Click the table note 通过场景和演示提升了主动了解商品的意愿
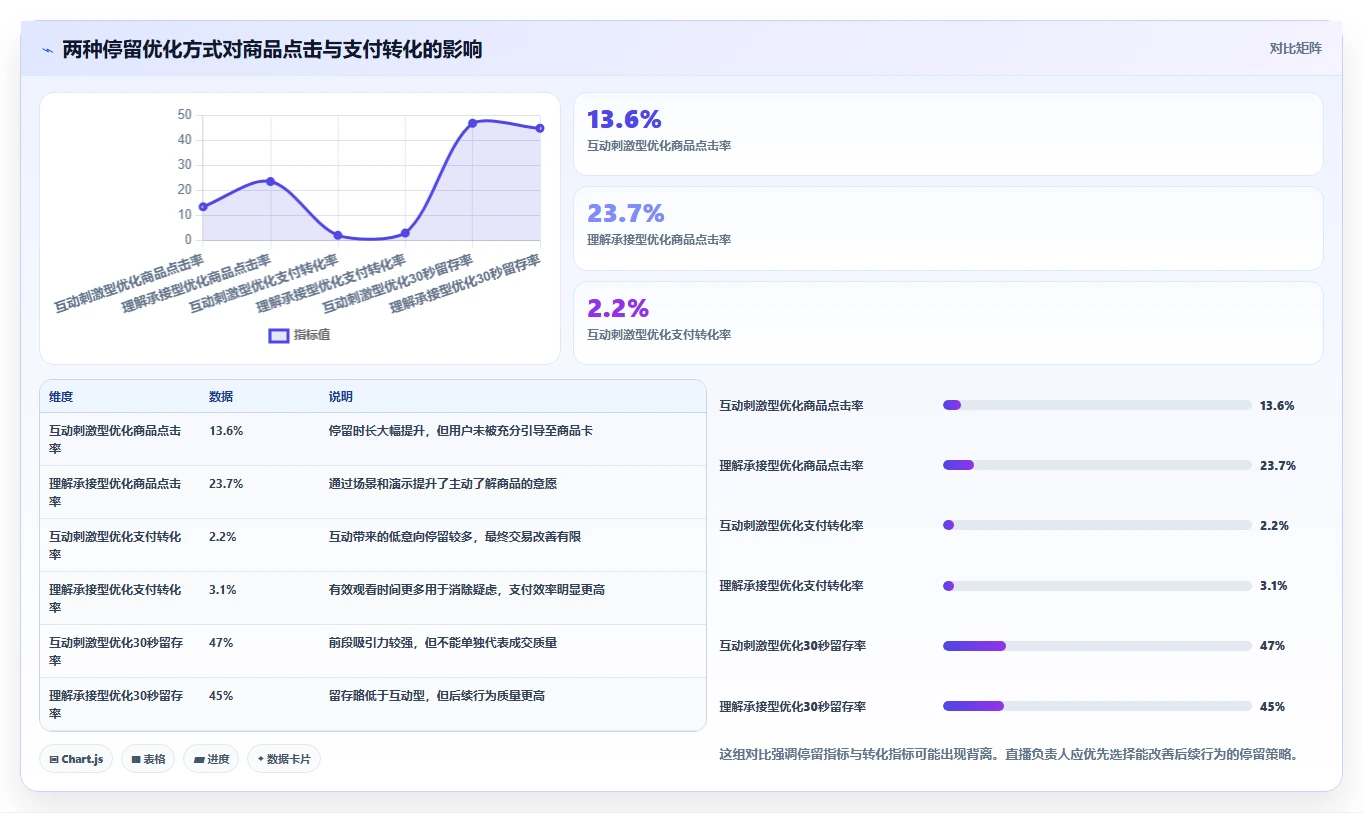The image size is (1363, 813). click(443, 484)
